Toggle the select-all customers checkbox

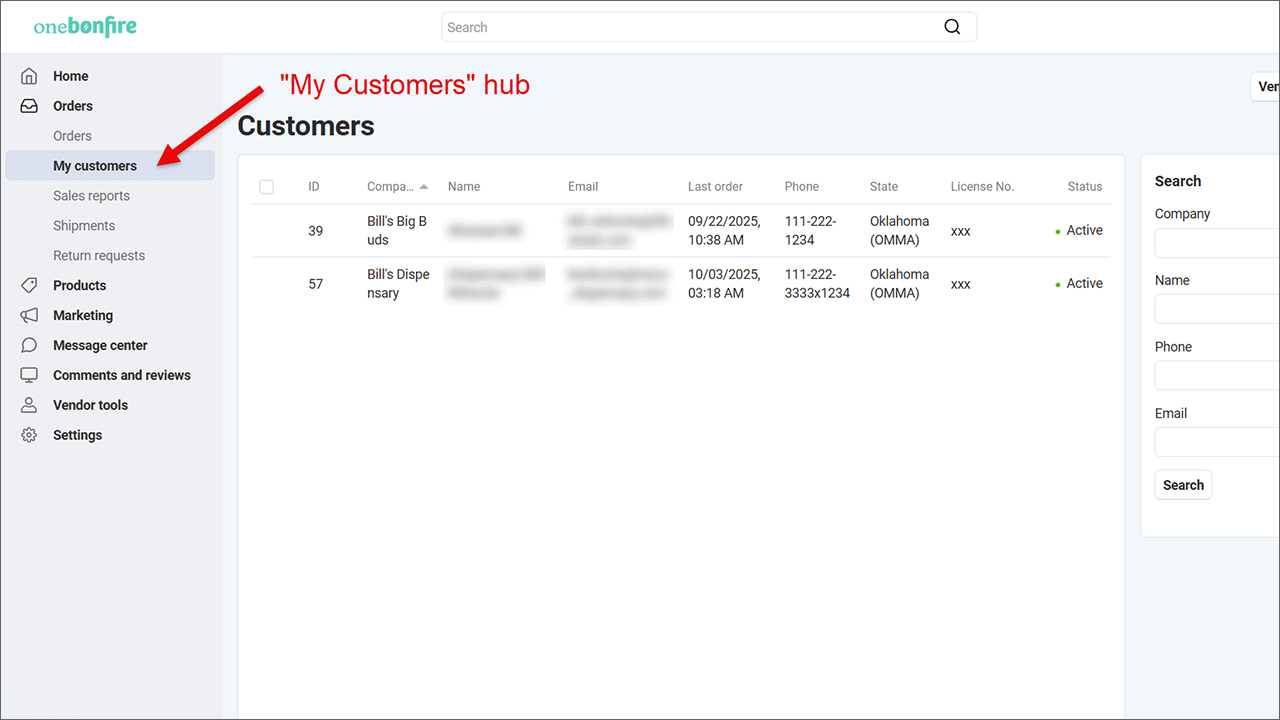(266, 187)
